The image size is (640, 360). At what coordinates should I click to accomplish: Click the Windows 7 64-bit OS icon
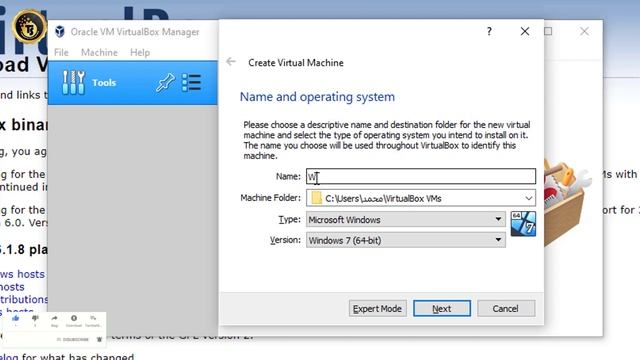point(523,224)
